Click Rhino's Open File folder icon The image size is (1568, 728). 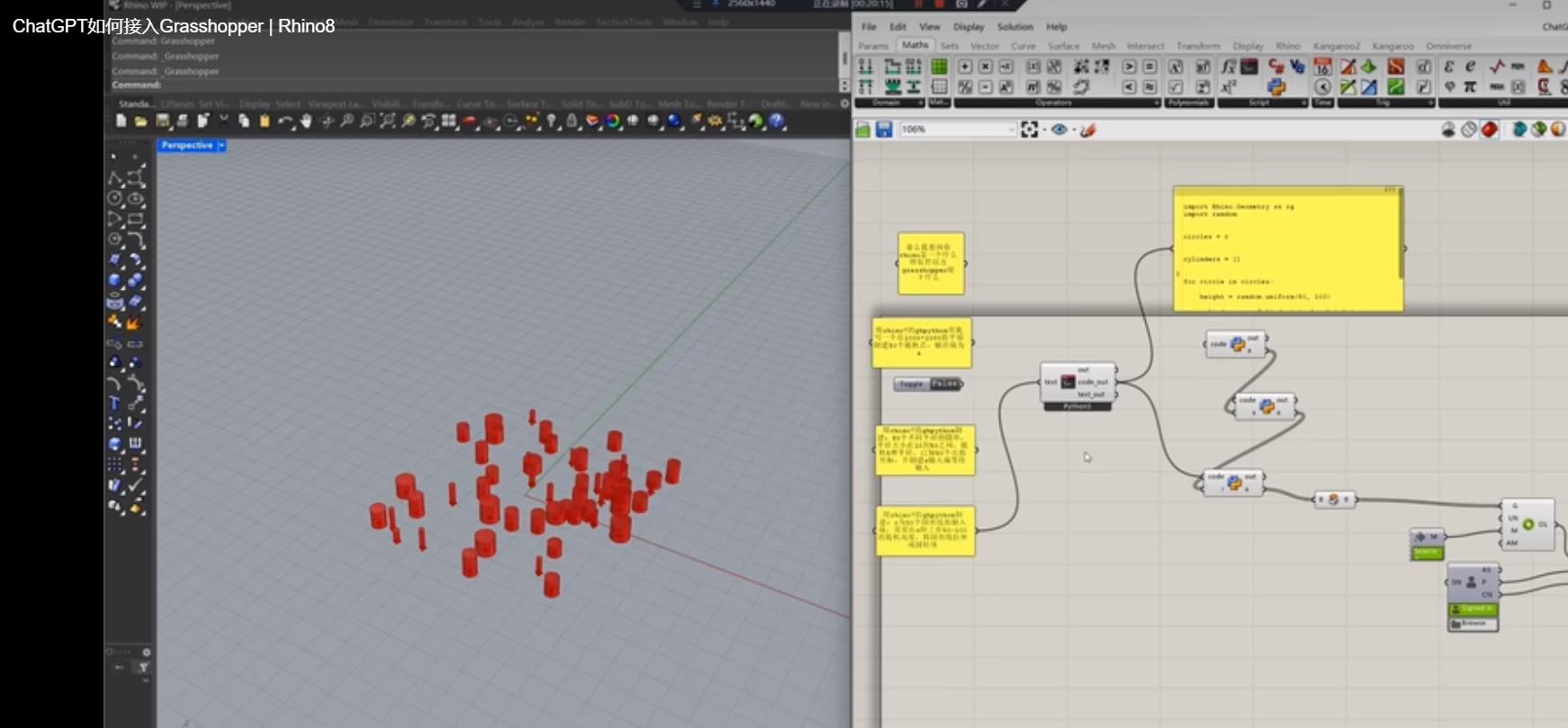tap(141, 121)
